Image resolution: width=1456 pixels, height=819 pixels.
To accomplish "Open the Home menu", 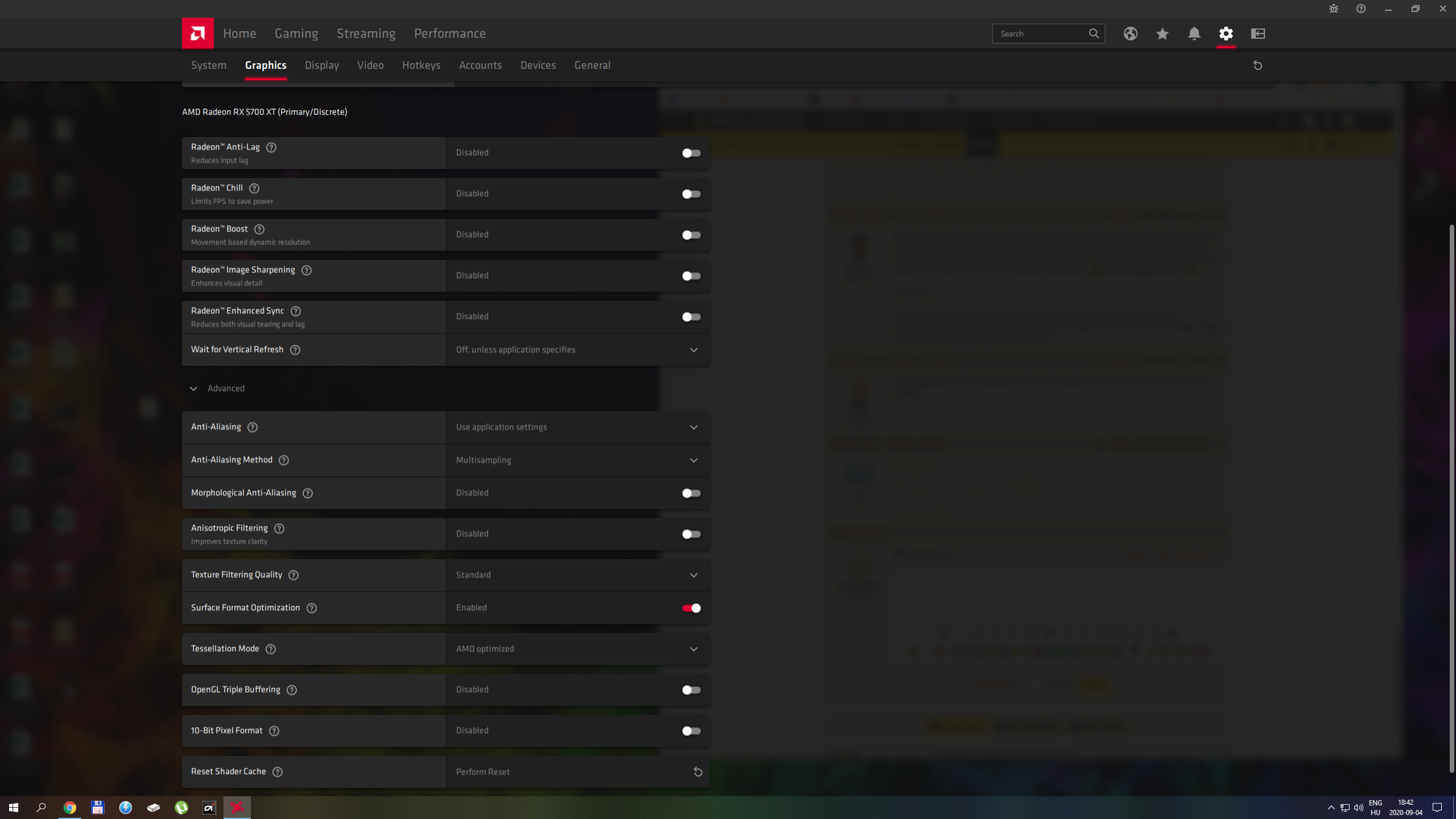I will click(x=240, y=34).
